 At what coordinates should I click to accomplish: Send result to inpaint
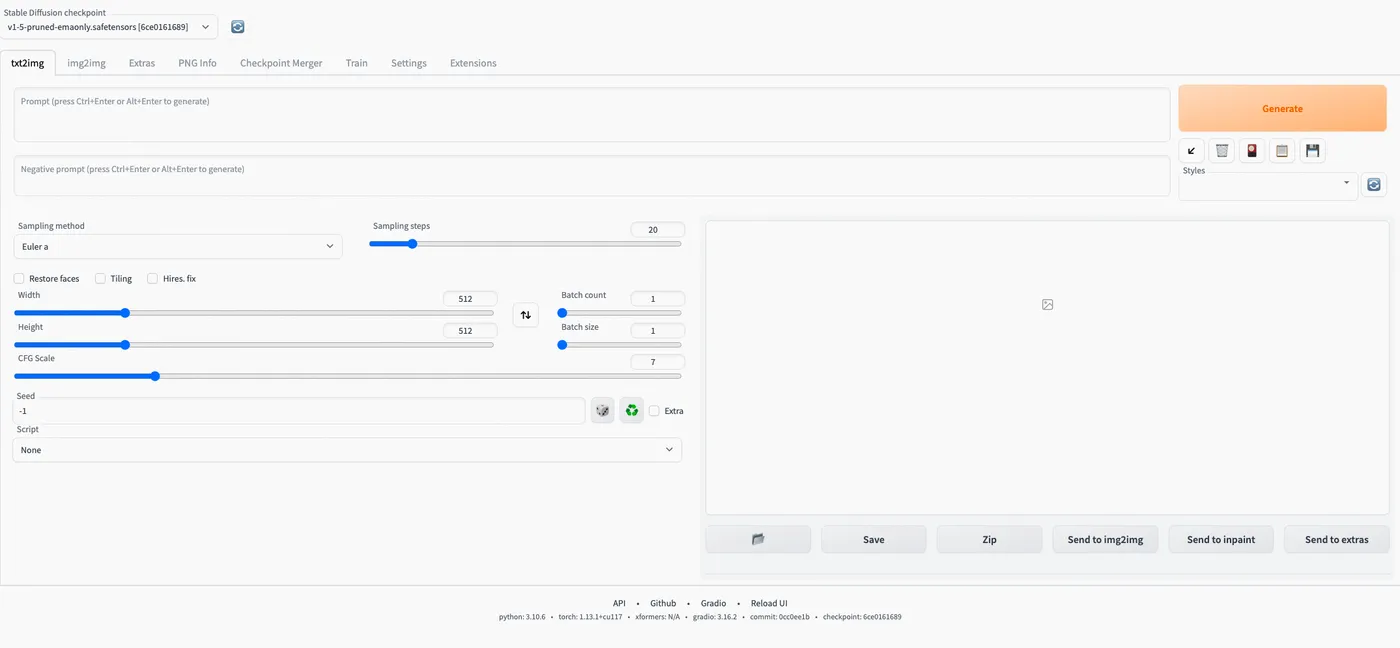[x=1221, y=539]
